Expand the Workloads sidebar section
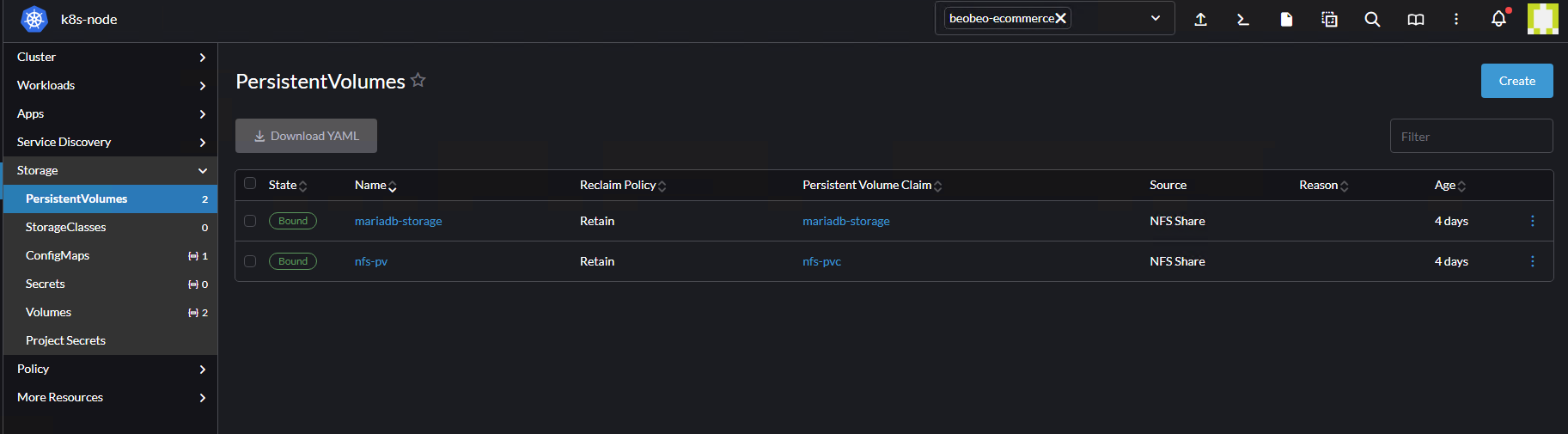Viewport: 1568px width, 434px height. [x=110, y=85]
